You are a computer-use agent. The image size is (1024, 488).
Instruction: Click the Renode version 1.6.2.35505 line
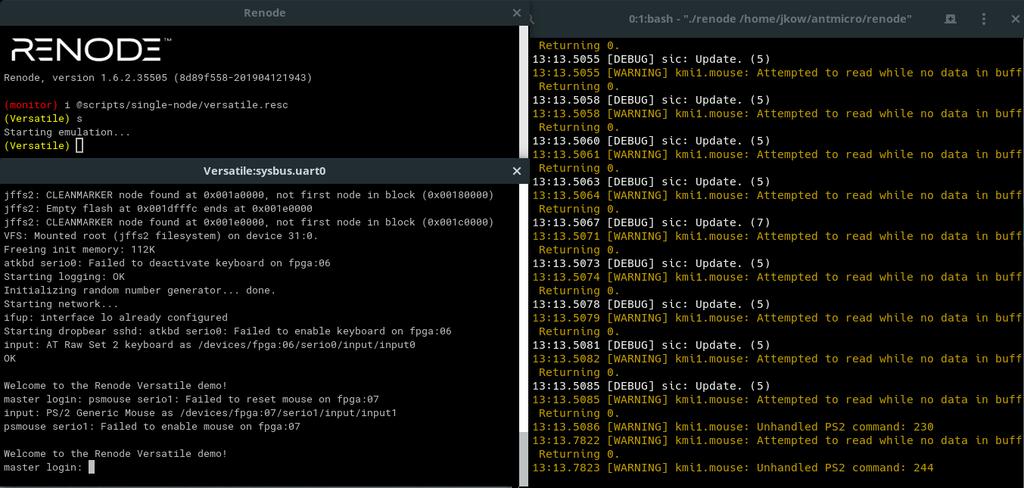pyautogui.click(x=158, y=78)
